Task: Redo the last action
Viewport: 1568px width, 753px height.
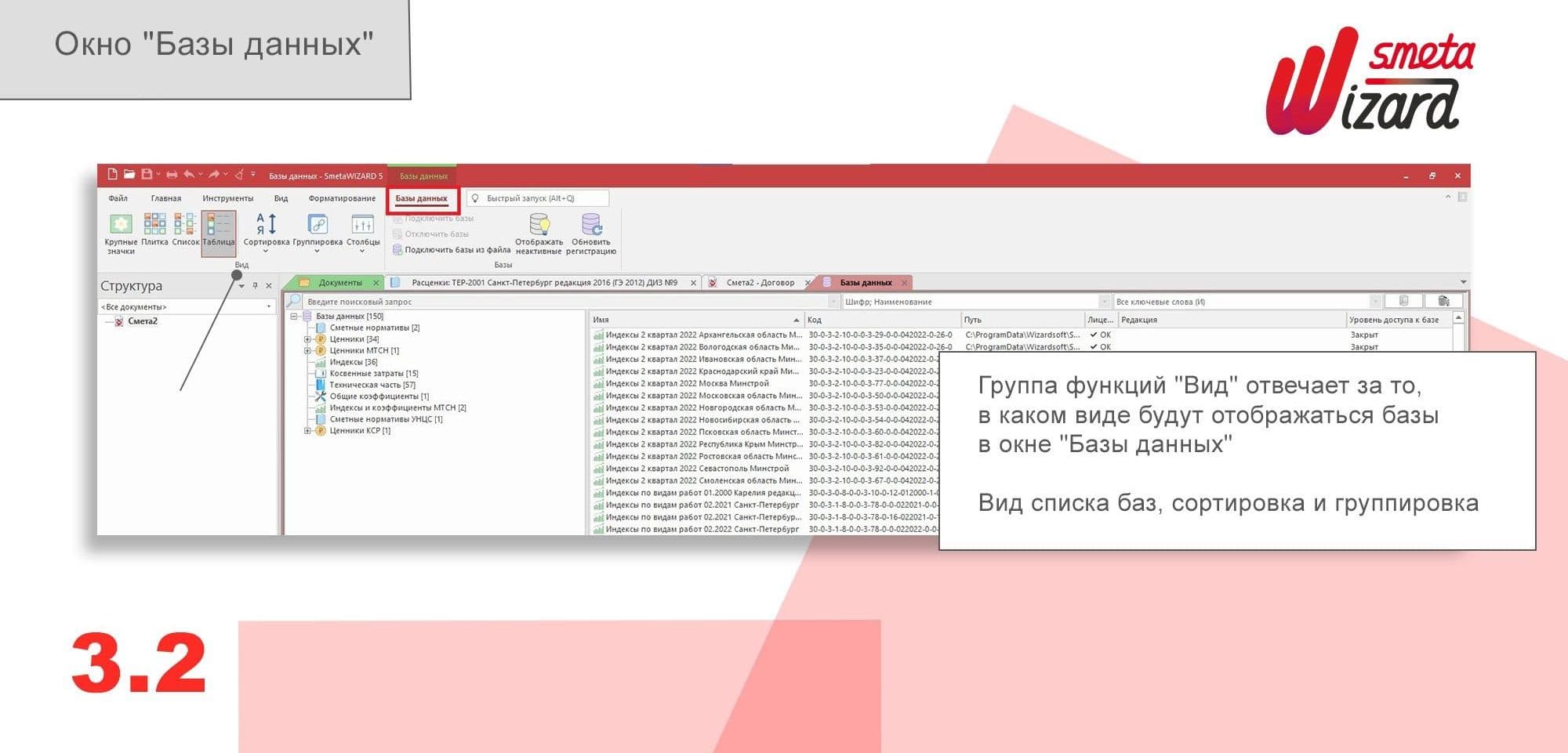Action: 214,175
